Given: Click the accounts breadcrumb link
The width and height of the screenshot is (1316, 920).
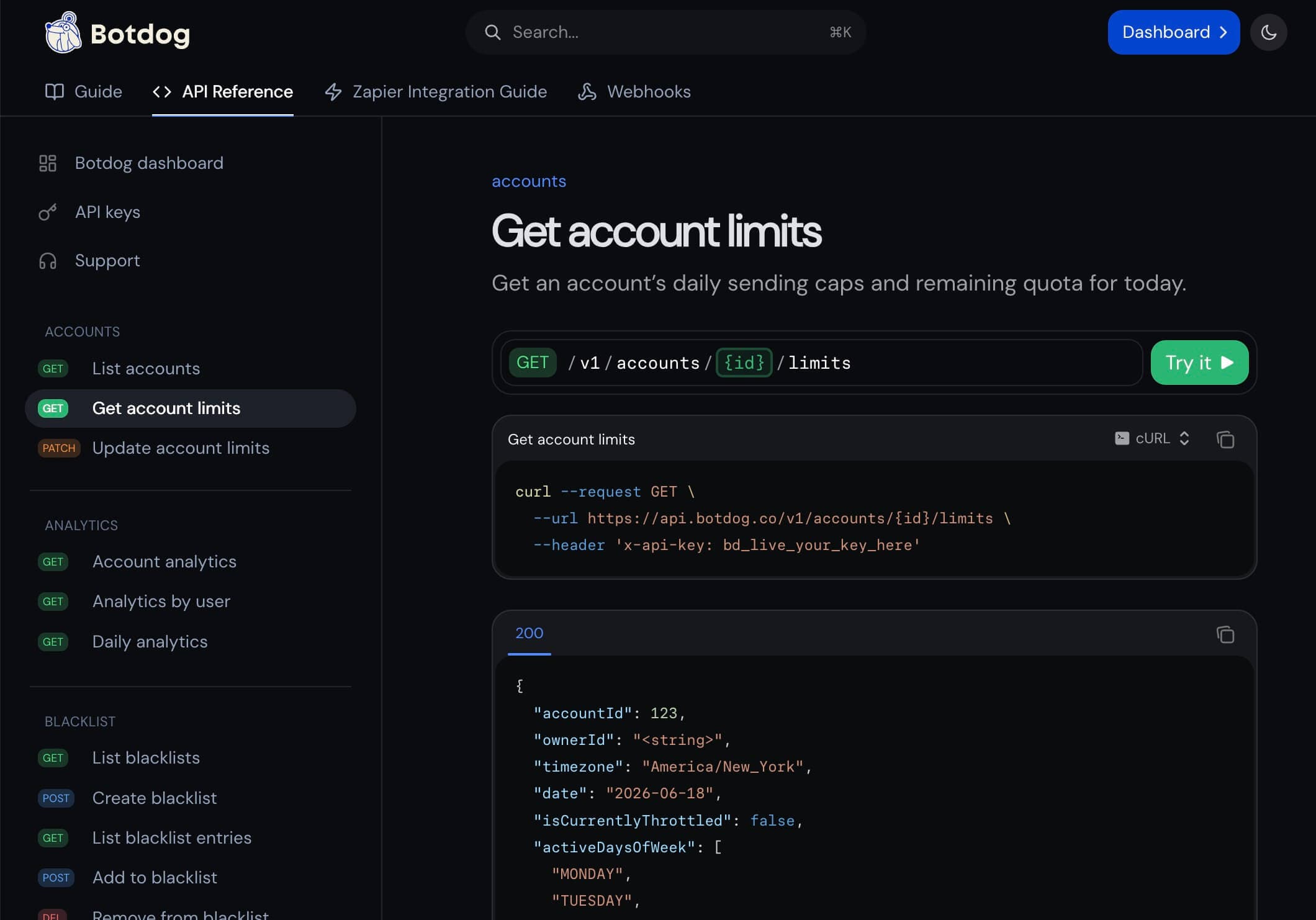Looking at the screenshot, I should (529, 181).
